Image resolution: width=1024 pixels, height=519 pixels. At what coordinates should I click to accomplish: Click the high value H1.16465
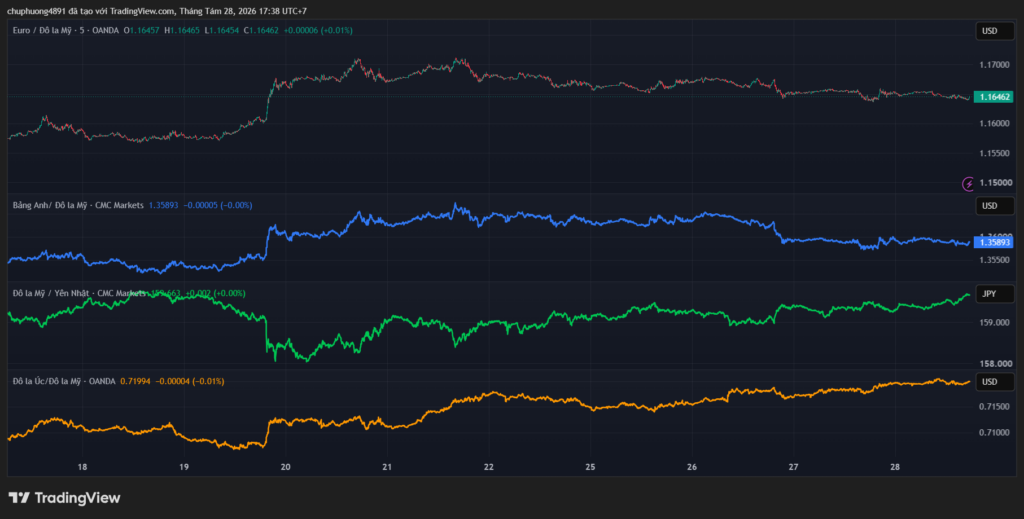[182, 31]
